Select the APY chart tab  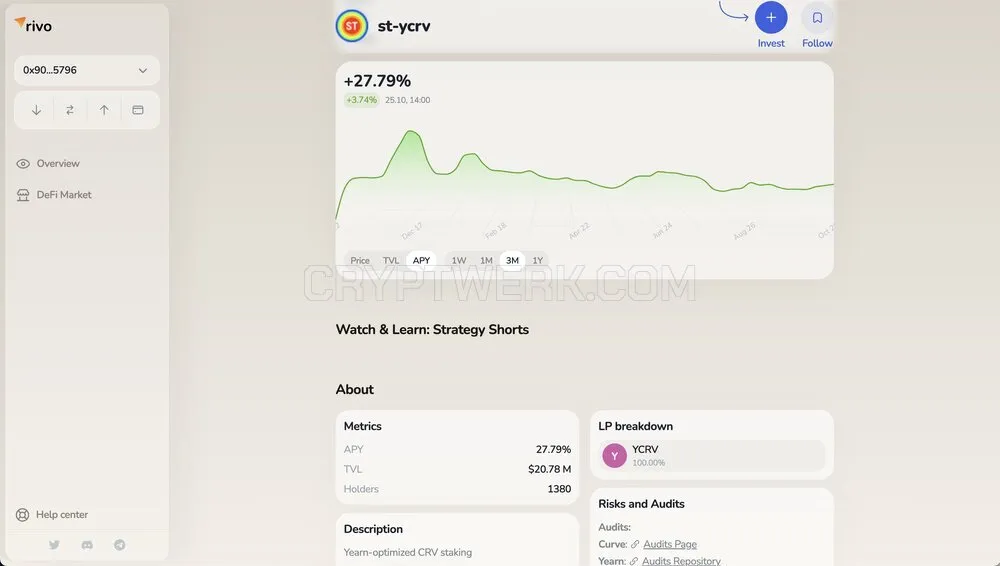pos(422,260)
